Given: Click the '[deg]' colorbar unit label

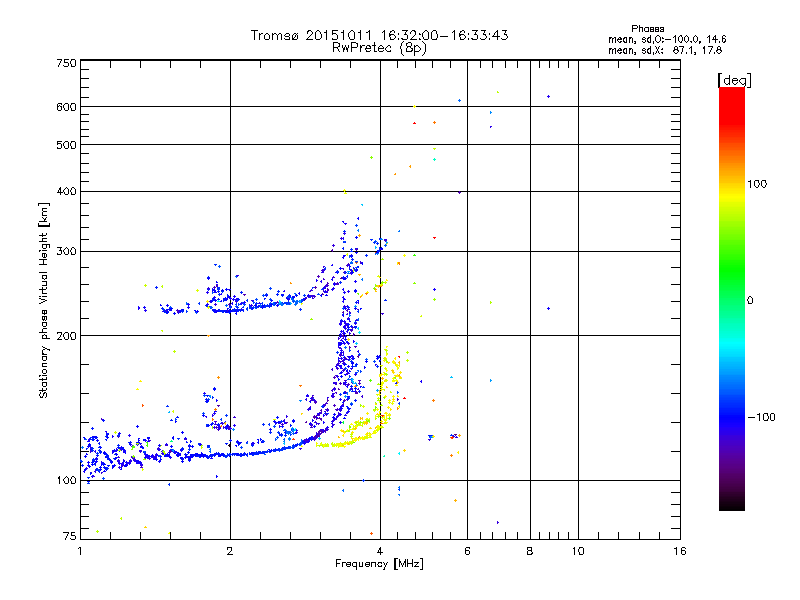Looking at the screenshot, I should tap(734, 80).
